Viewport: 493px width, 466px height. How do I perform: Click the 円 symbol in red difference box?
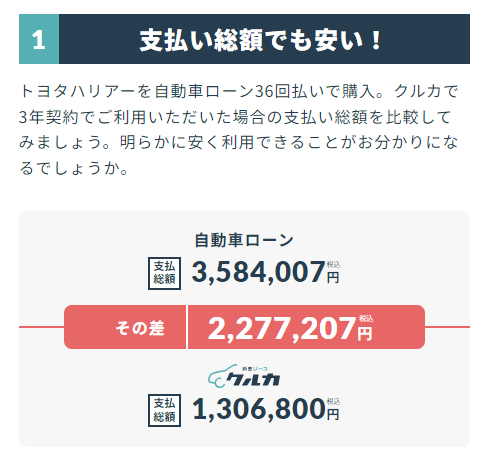(x=365, y=333)
